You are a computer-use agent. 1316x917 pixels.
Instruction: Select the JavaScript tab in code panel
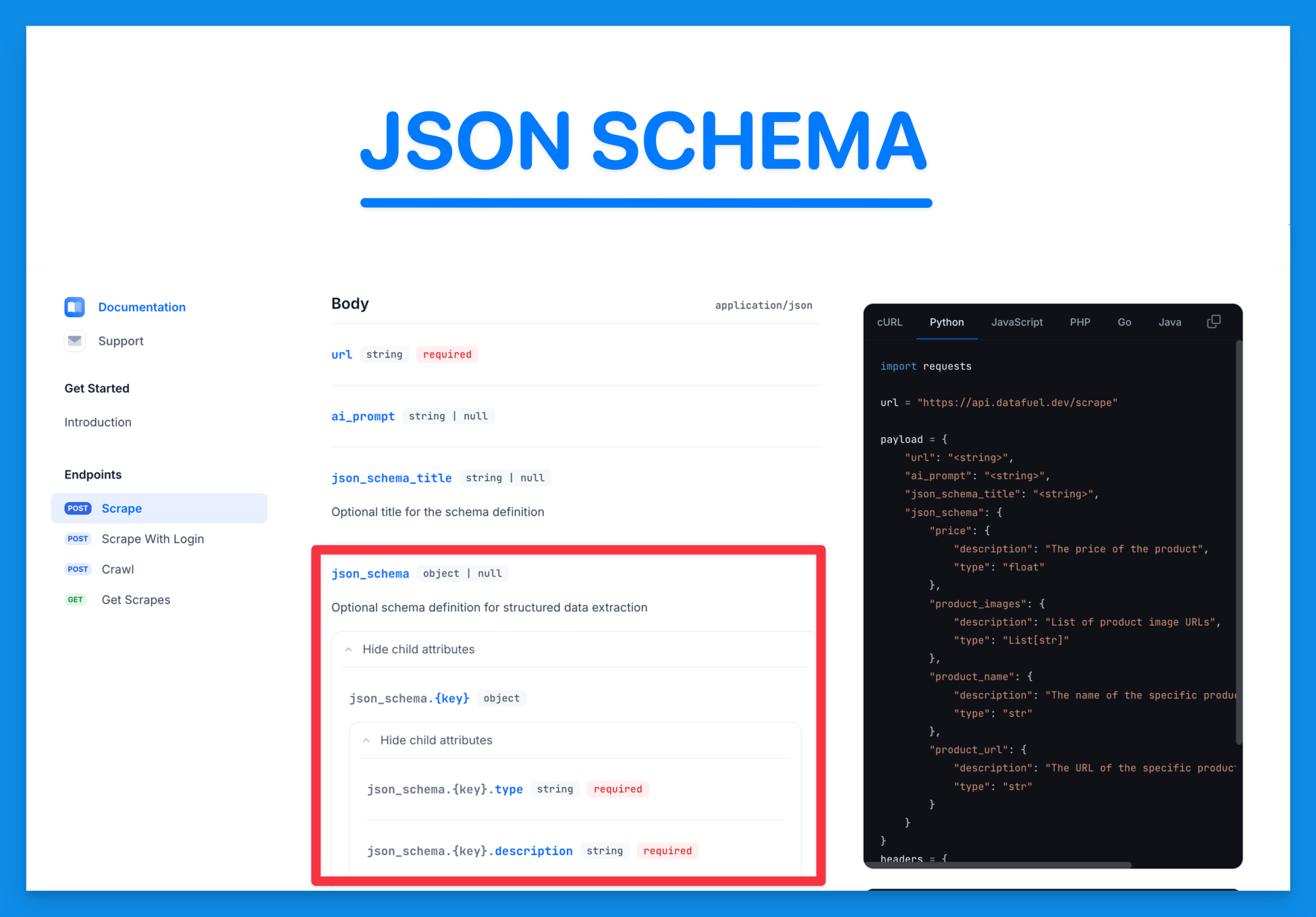point(1016,322)
